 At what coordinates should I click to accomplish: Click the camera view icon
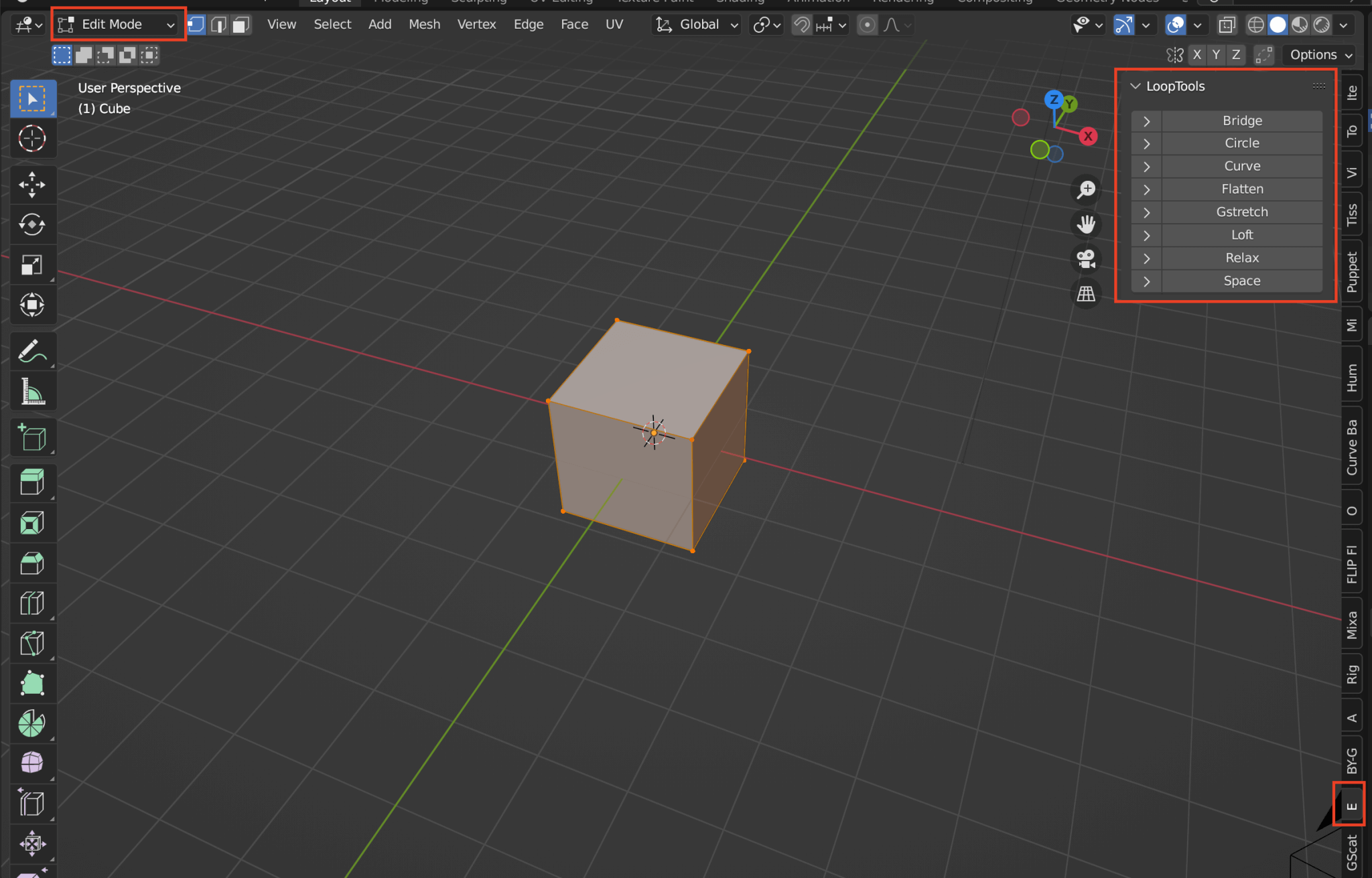1086,259
